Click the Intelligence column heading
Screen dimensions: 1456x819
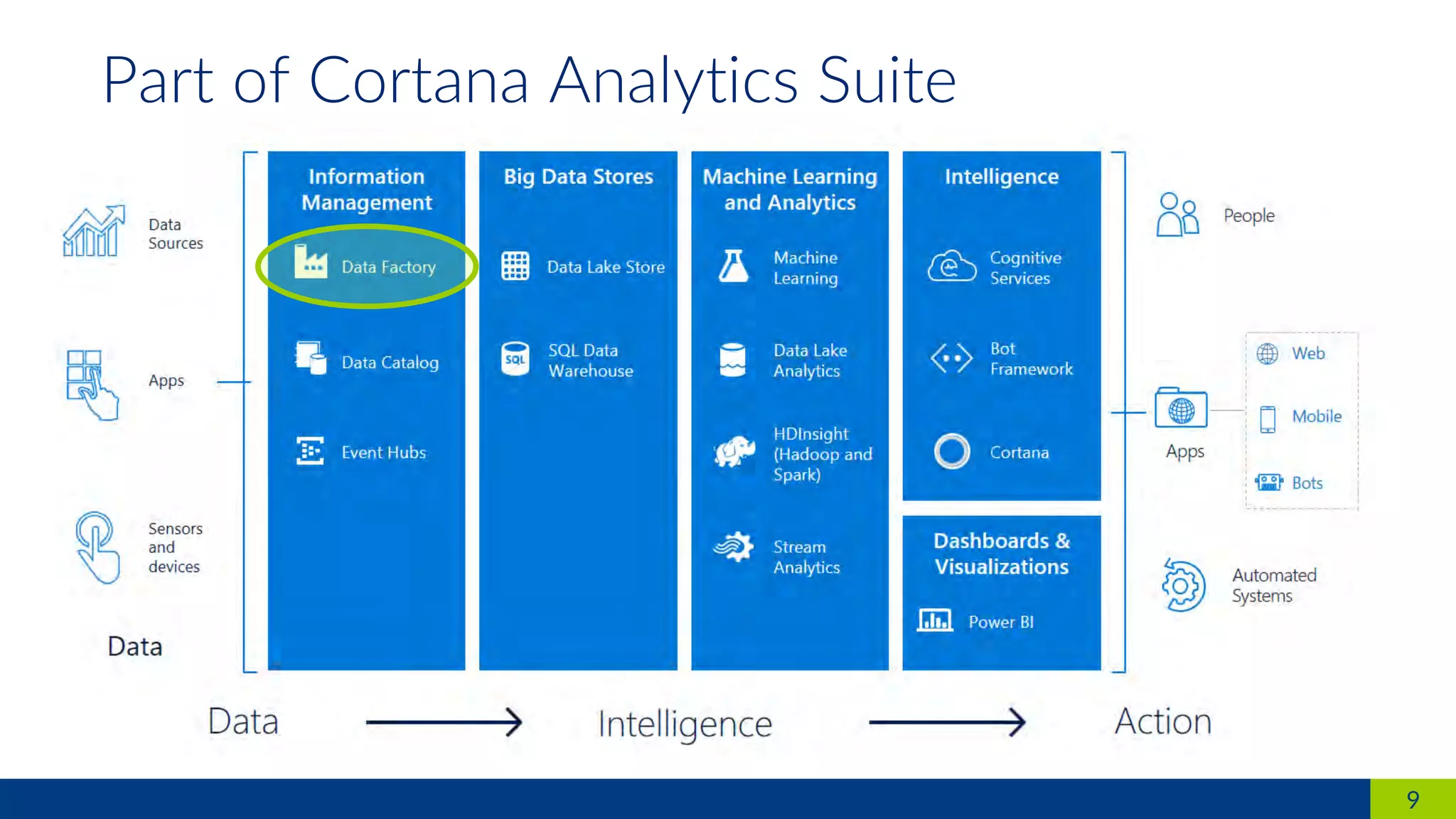tap(1002, 176)
